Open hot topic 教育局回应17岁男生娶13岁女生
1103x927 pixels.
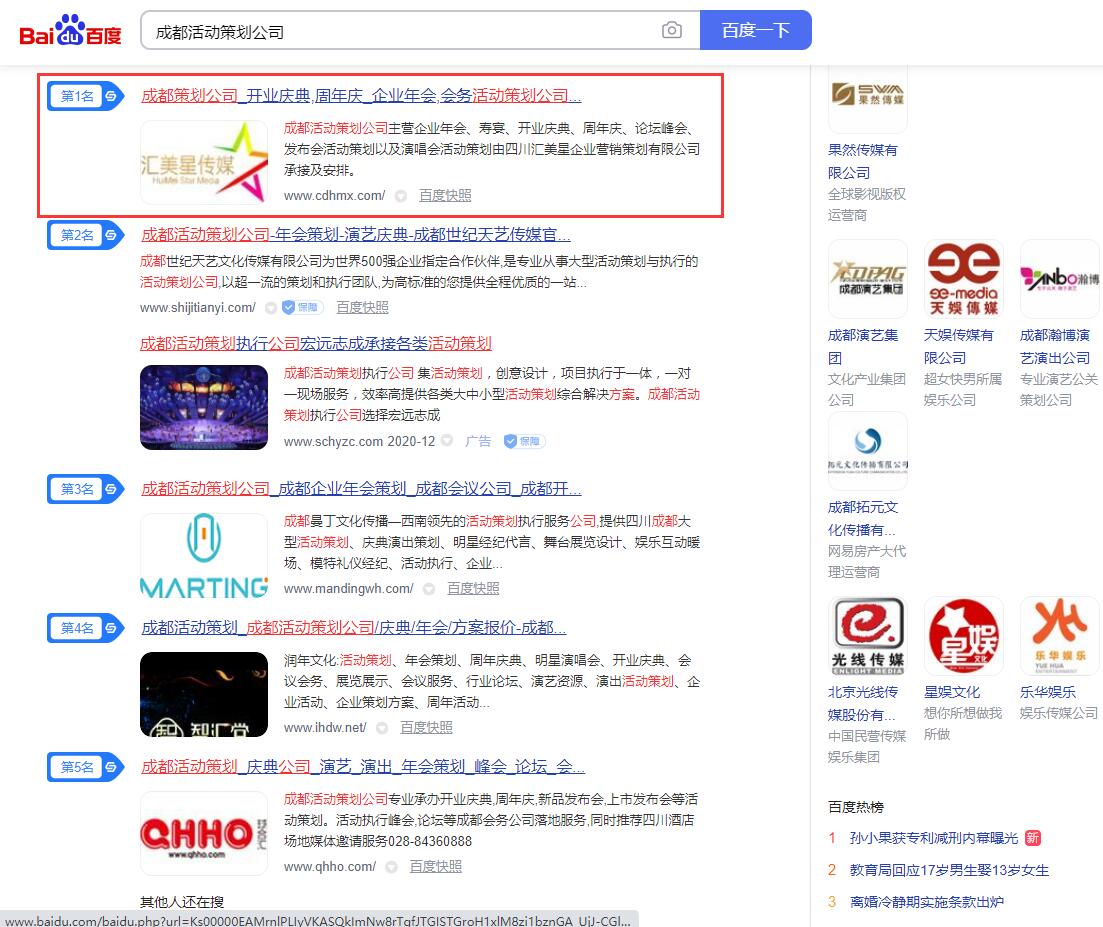click(x=950, y=870)
